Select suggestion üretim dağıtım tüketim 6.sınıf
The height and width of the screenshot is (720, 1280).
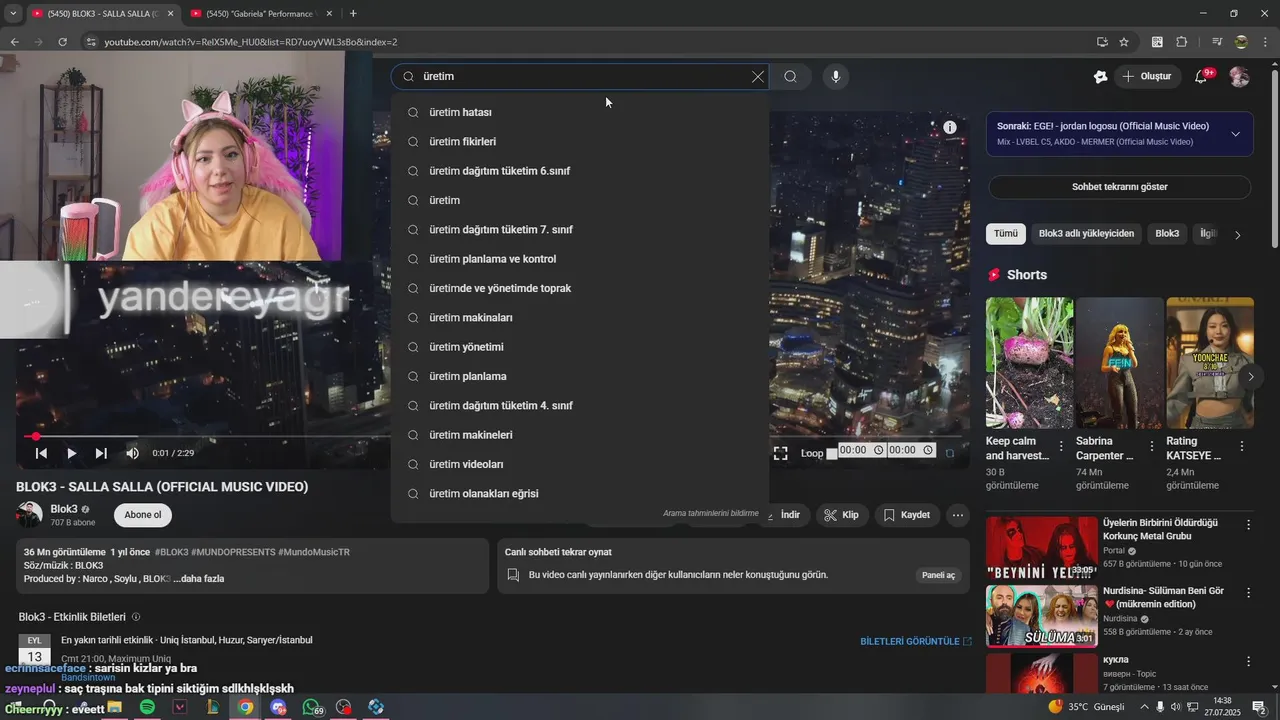[x=580, y=171]
